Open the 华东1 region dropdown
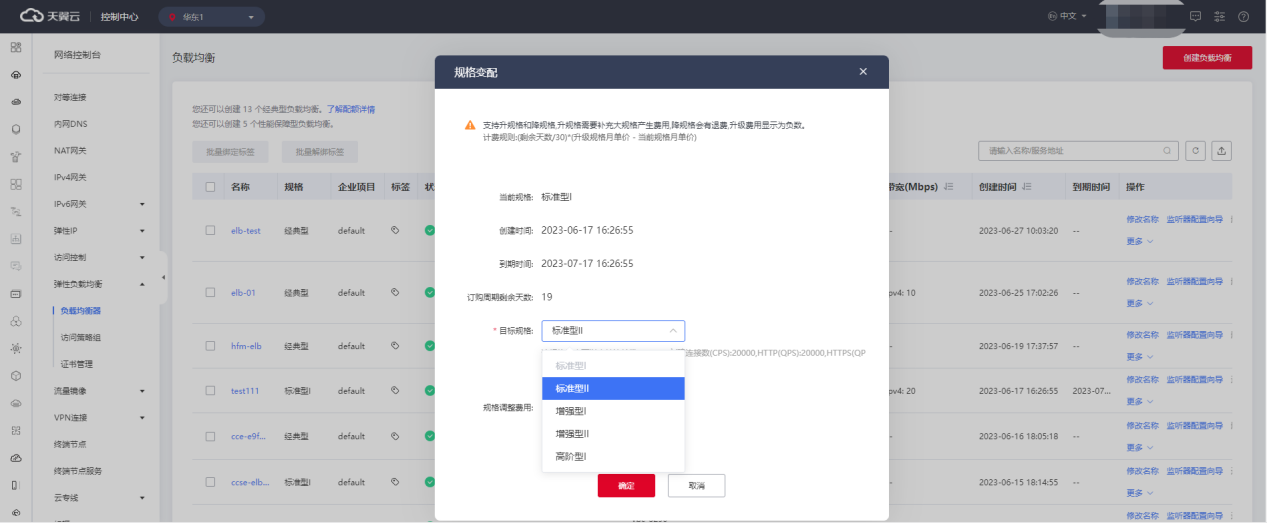 point(211,17)
